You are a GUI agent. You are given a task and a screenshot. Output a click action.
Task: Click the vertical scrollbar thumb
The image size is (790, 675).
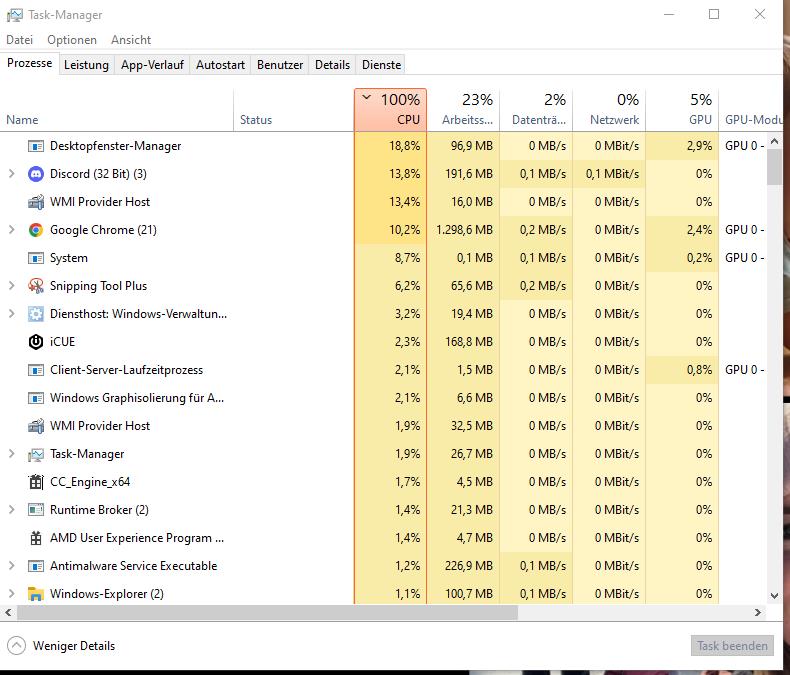774,167
